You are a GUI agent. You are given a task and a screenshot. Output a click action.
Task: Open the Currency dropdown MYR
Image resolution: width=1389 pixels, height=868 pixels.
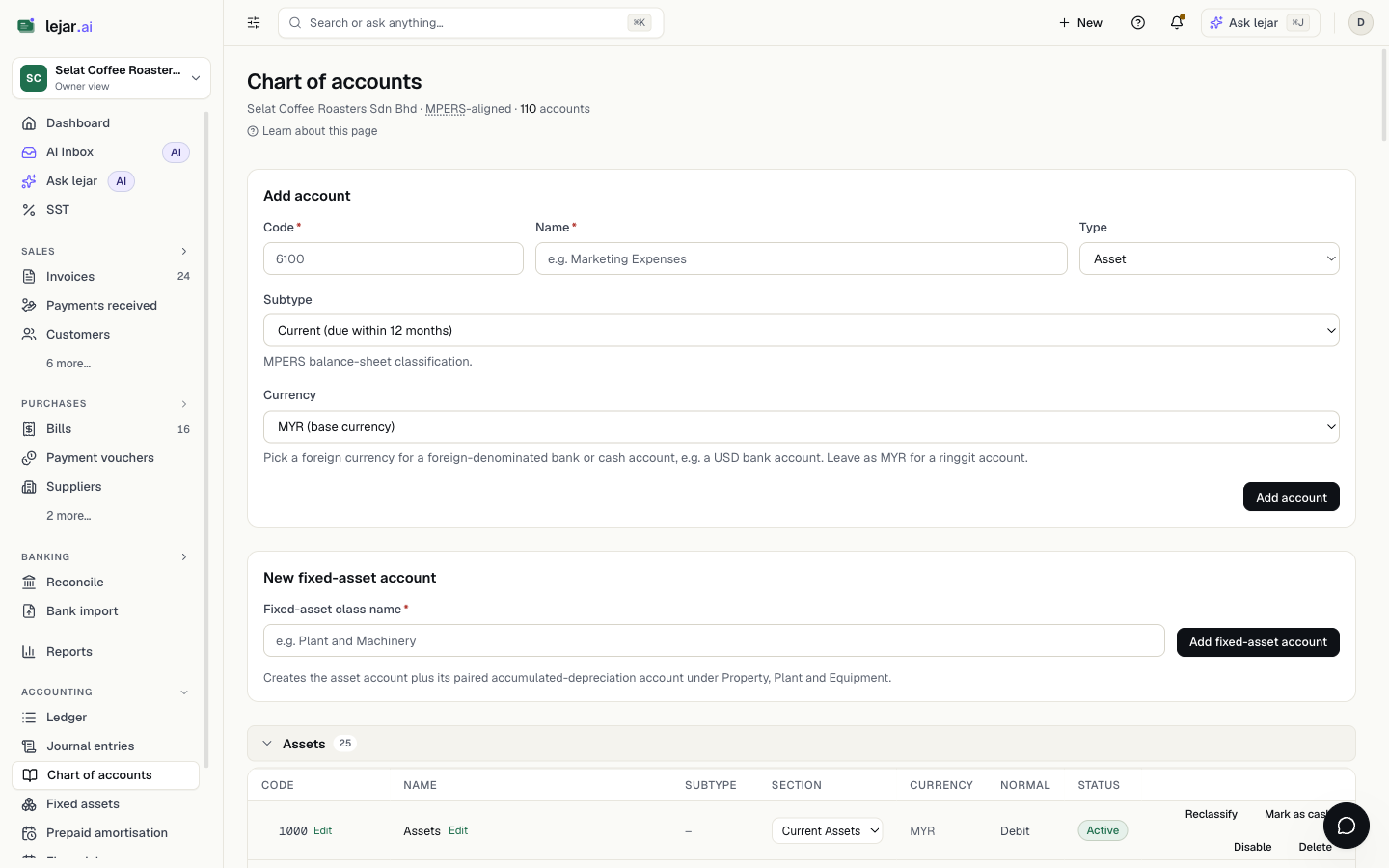coord(801,426)
